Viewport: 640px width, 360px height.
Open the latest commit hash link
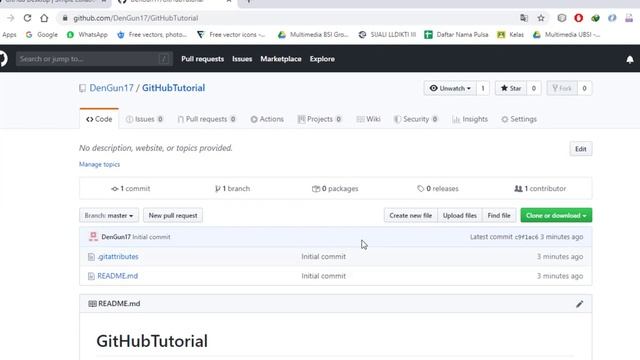pos(526,237)
